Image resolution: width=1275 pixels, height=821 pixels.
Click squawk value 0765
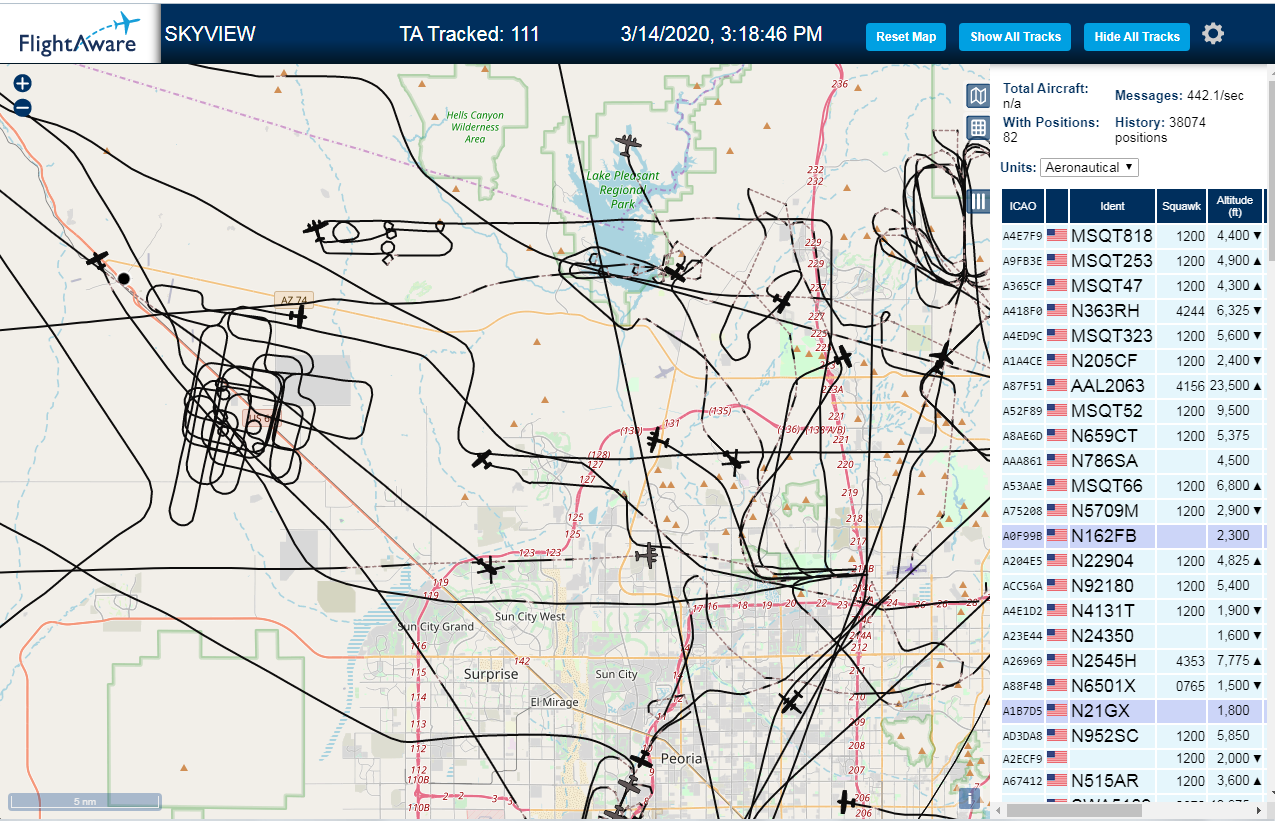[1190, 686]
